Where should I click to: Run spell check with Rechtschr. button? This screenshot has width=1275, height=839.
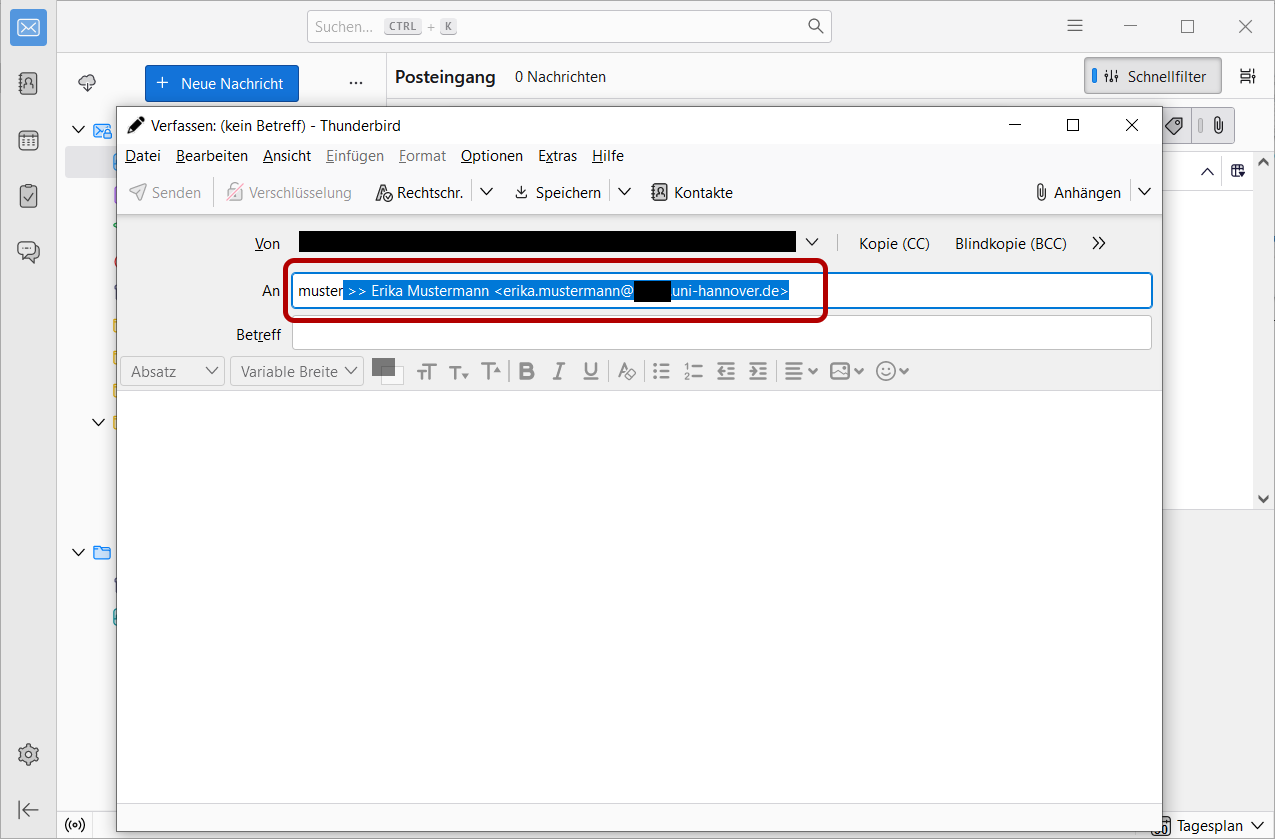coord(420,192)
